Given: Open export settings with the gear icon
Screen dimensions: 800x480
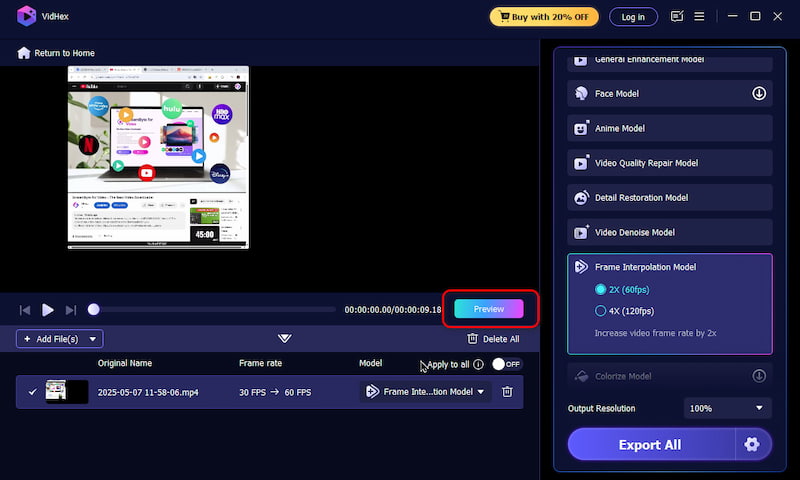Looking at the screenshot, I should (753, 444).
